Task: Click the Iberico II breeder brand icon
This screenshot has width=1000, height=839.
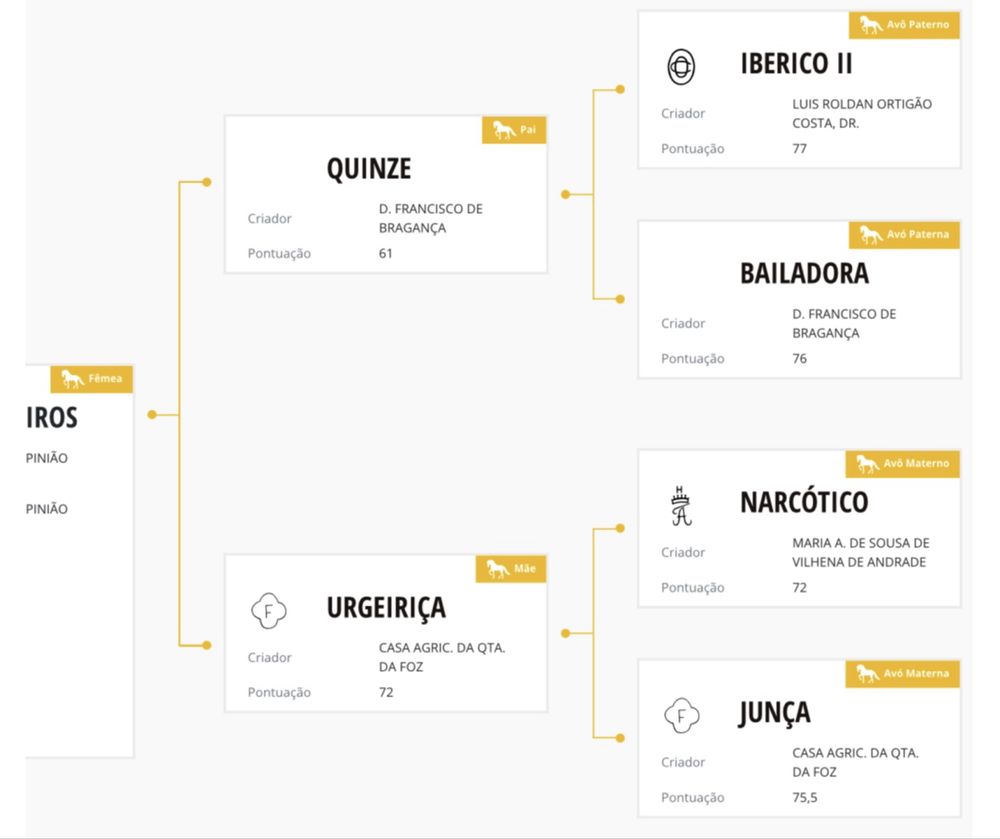Action: click(x=681, y=66)
